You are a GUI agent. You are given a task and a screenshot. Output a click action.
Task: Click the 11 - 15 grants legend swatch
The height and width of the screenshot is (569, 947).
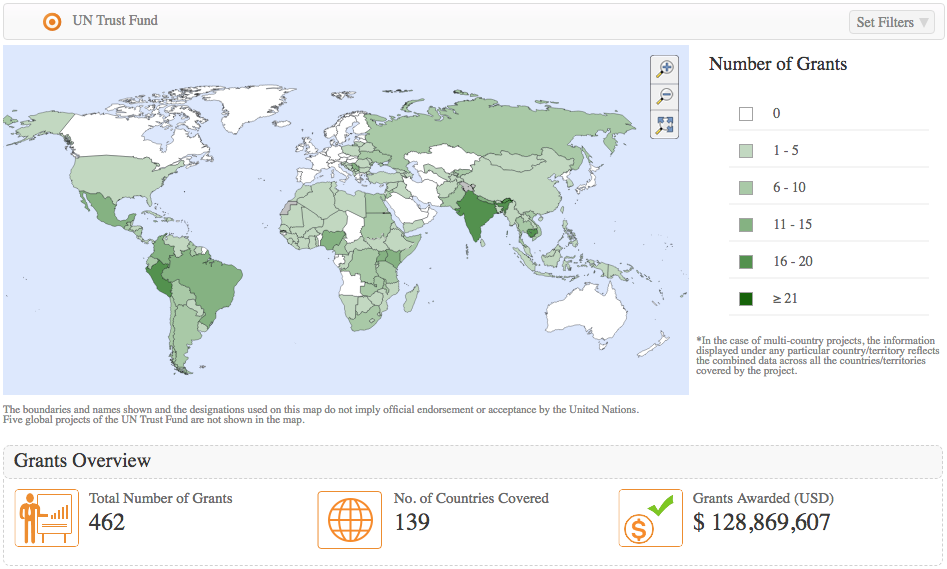[746, 225]
